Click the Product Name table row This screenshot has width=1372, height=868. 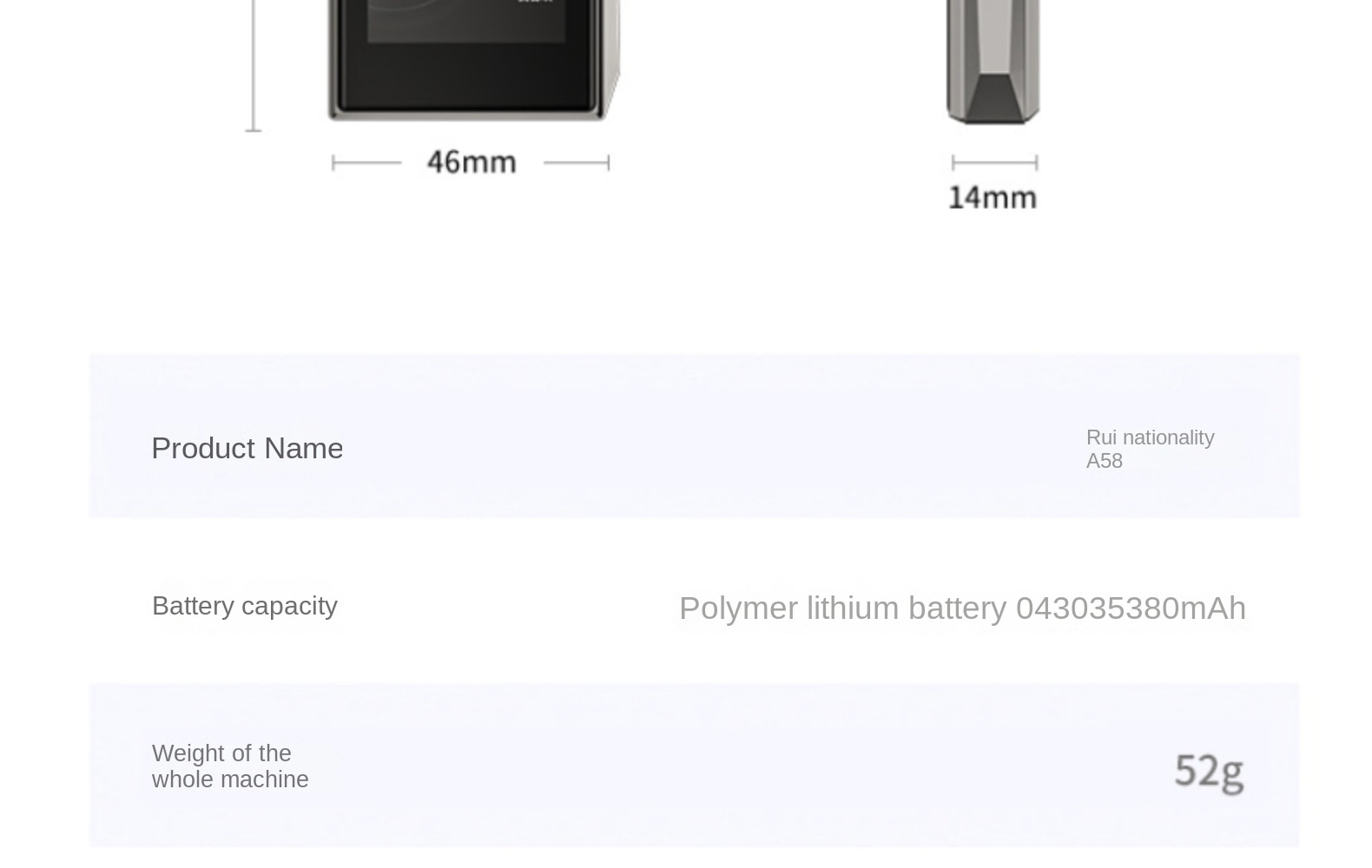click(694, 436)
